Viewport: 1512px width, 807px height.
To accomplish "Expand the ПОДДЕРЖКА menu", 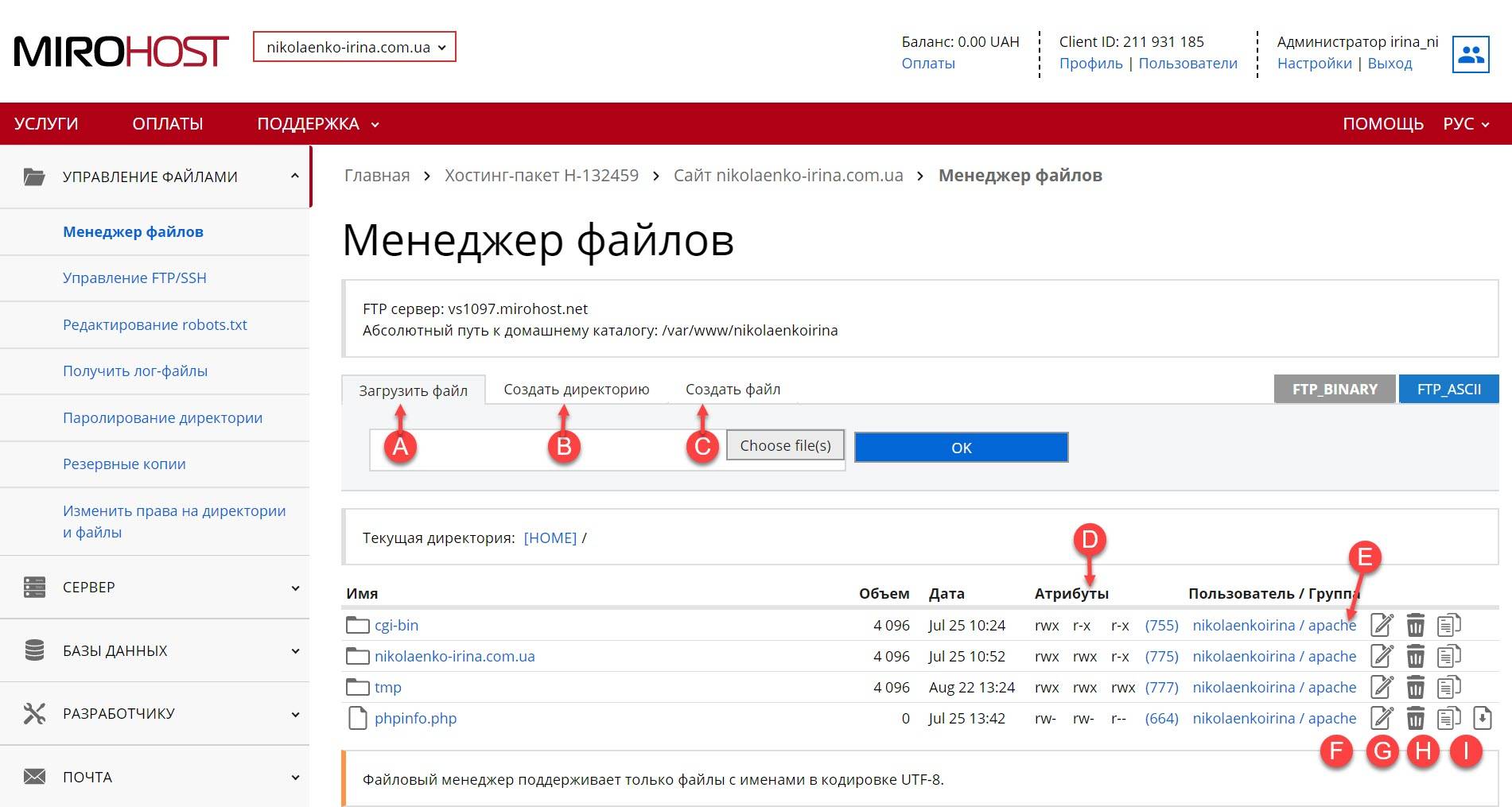I will [317, 124].
